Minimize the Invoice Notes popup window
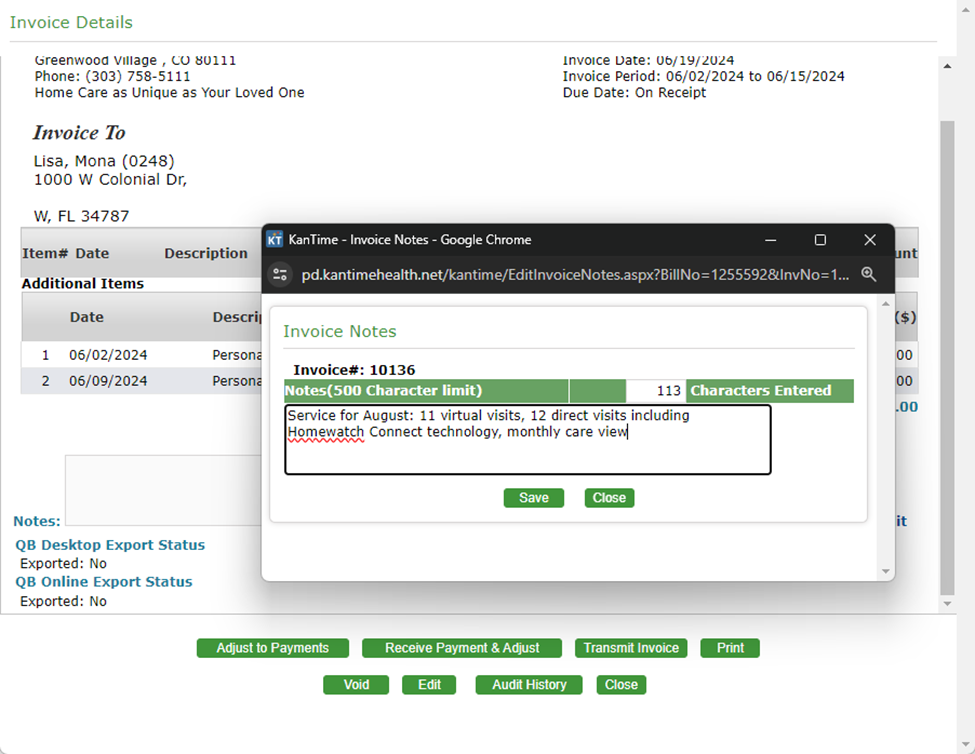This screenshot has height=754, width=975. [771, 240]
